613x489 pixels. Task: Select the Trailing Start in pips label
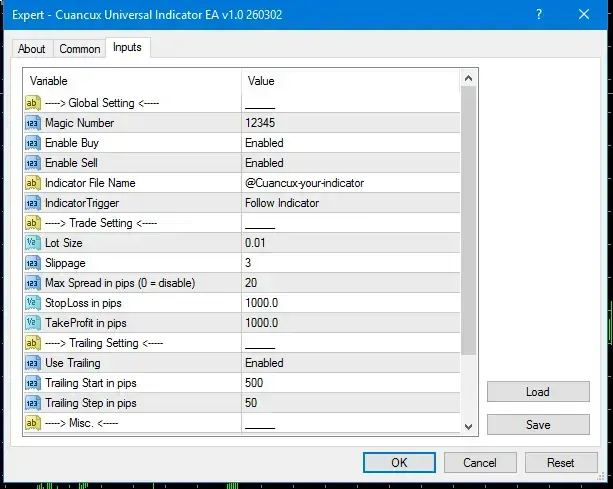click(x=91, y=383)
